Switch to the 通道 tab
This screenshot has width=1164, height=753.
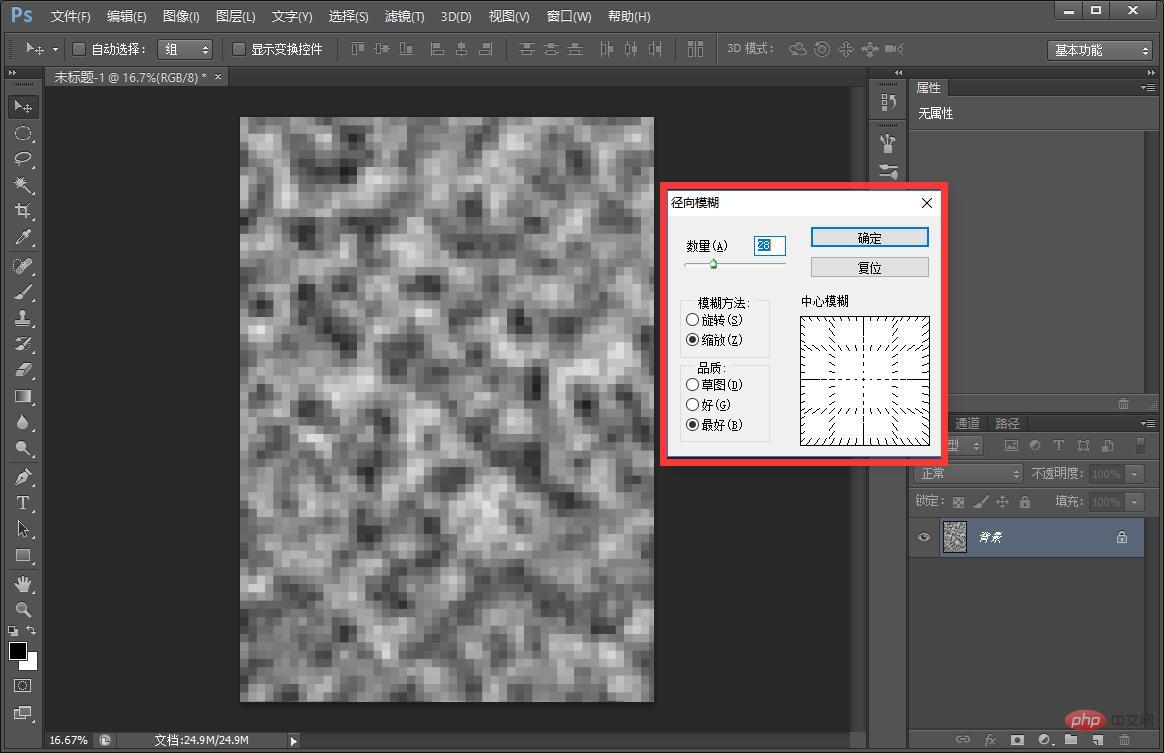click(967, 423)
